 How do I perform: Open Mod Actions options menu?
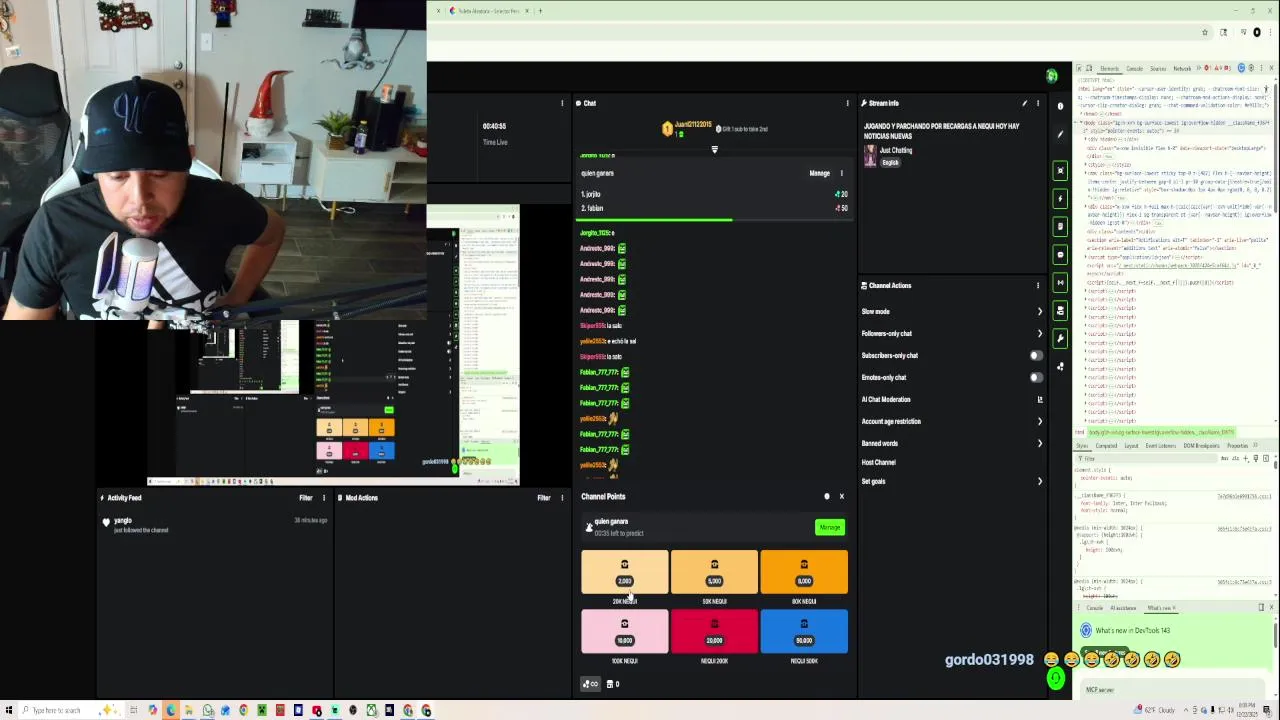562,497
